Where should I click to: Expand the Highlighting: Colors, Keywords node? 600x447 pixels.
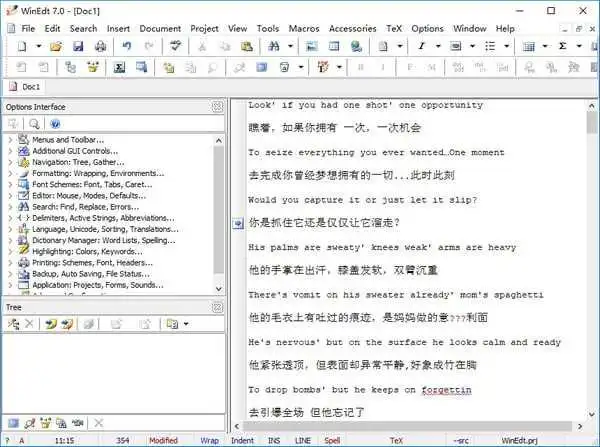10,251
